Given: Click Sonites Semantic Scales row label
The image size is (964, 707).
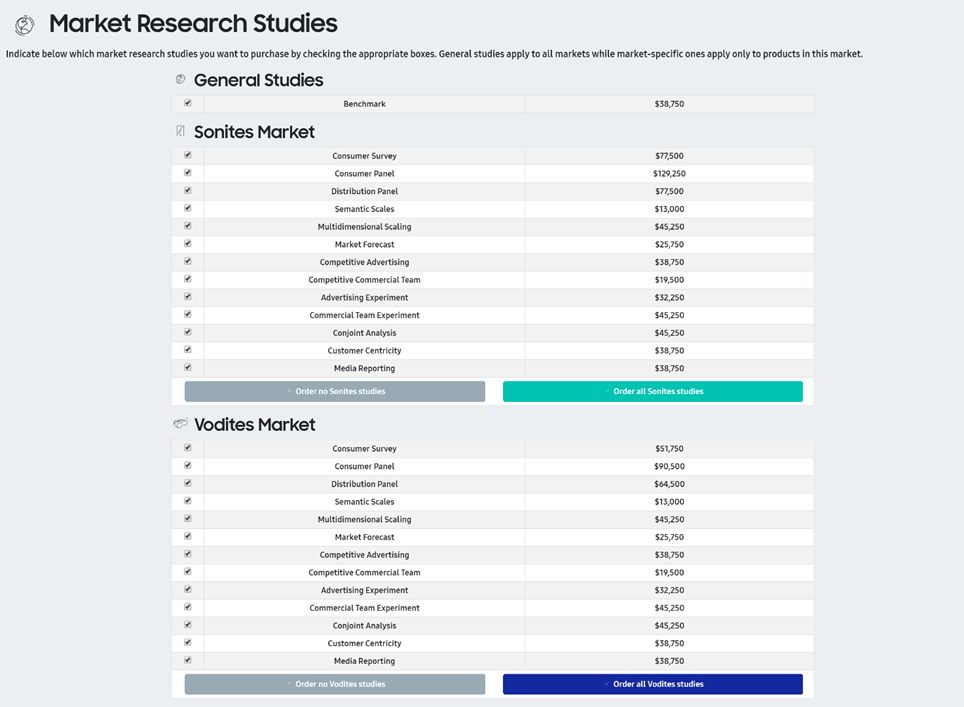Looking at the screenshot, I should point(365,209).
